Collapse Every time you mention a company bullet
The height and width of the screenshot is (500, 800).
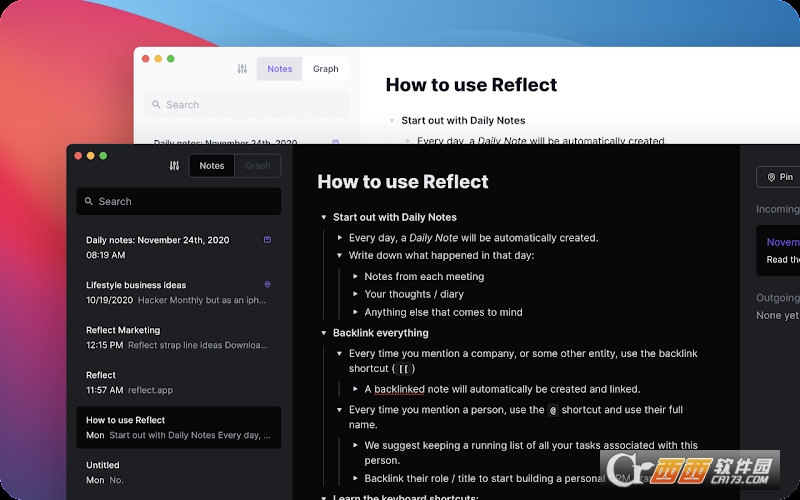(339, 353)
